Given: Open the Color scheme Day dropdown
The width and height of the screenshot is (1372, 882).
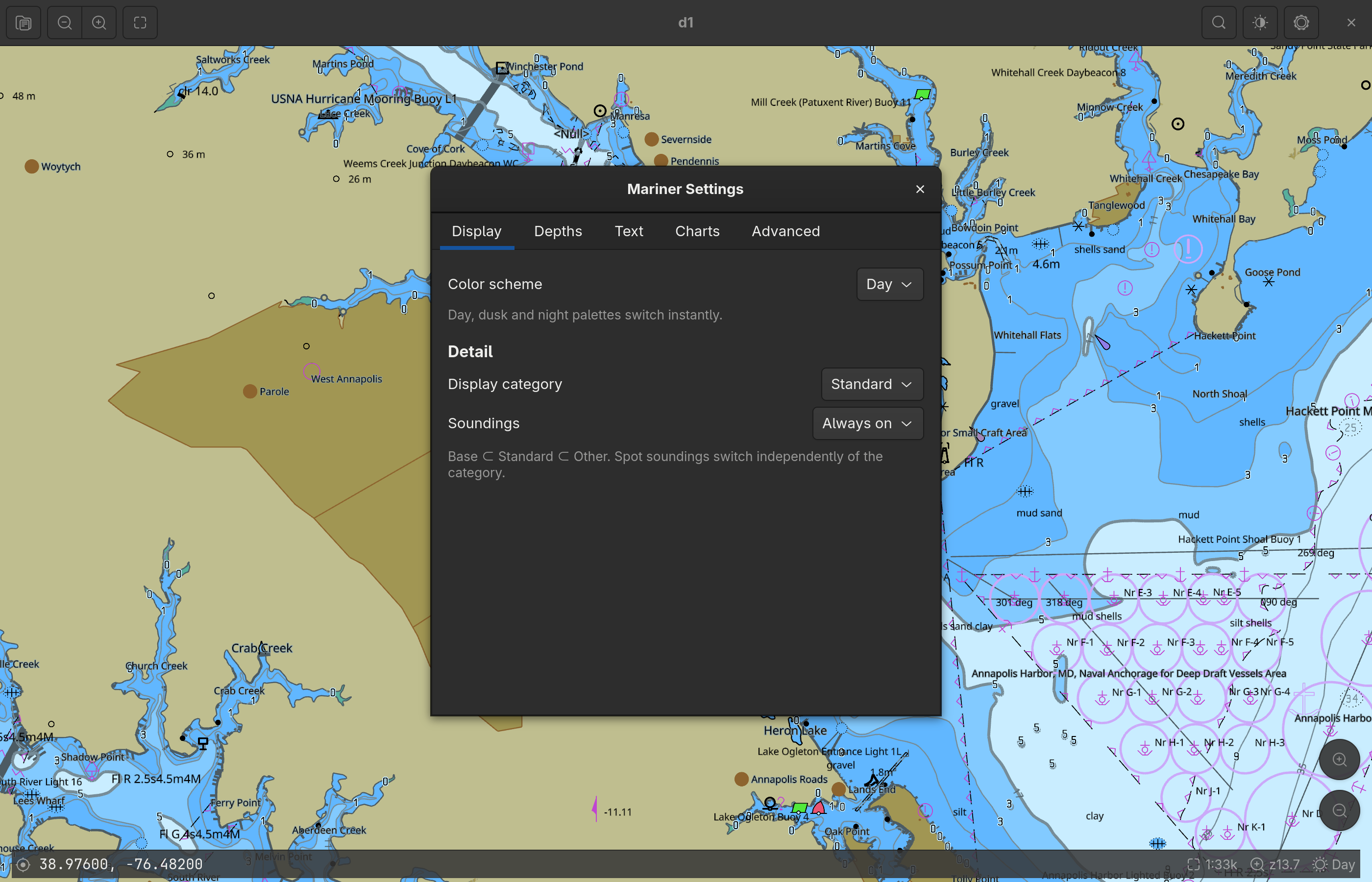Looking at the screenshot, I should click(x=889, y=284).
